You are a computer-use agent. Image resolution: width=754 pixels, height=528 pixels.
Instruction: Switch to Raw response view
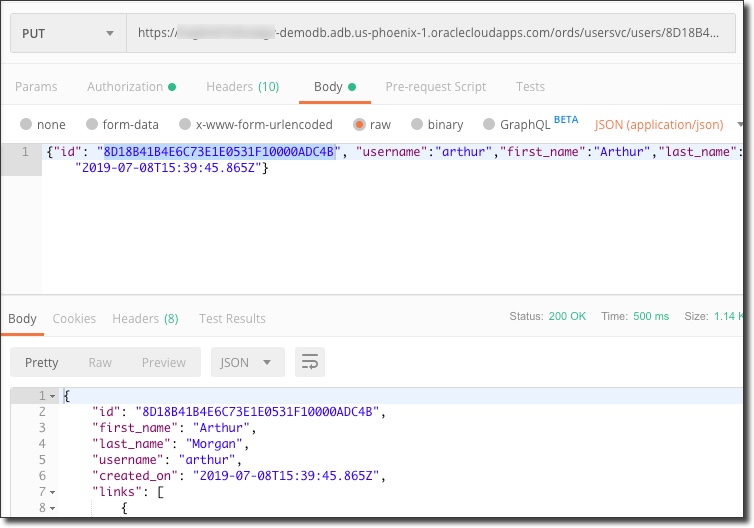(100, 363)
